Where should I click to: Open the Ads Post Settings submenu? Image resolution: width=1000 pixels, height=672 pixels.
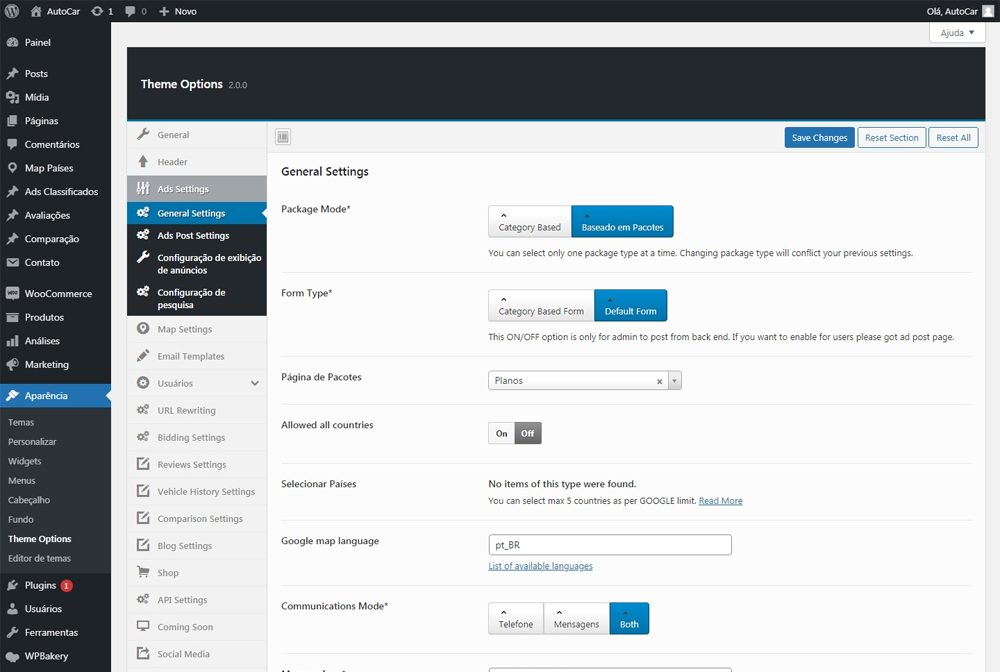[x=193, y=236]
